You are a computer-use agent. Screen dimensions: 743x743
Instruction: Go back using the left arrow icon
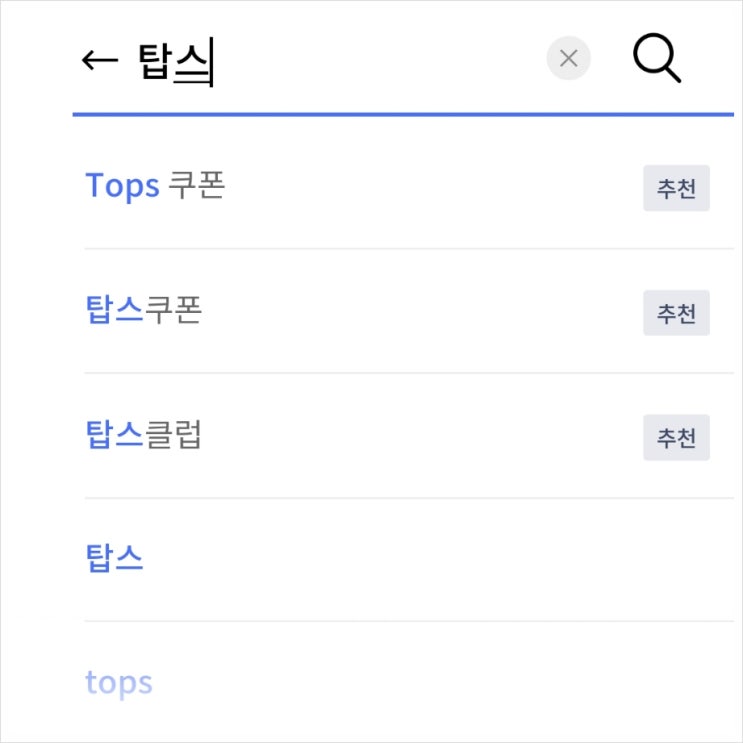tap(100, 60)
